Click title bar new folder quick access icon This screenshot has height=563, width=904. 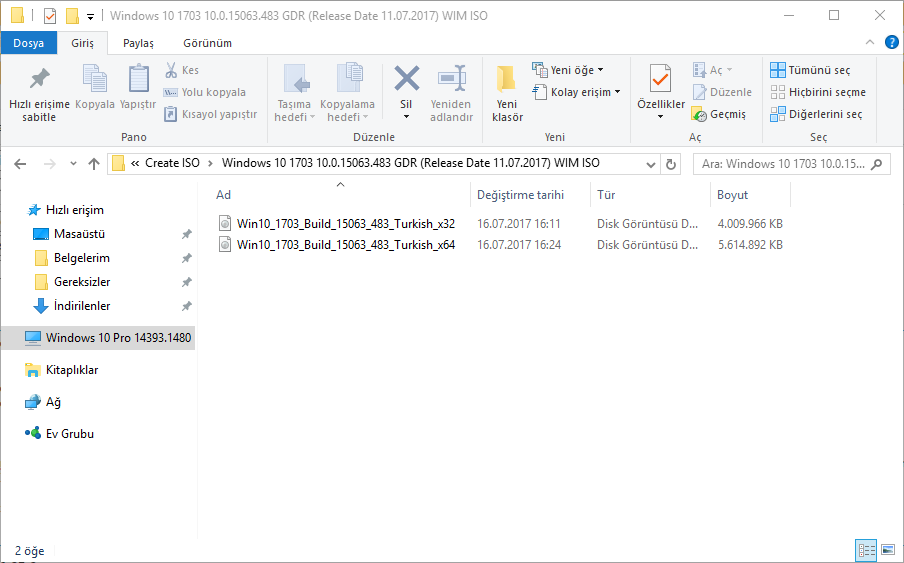[x=72, y=16]
